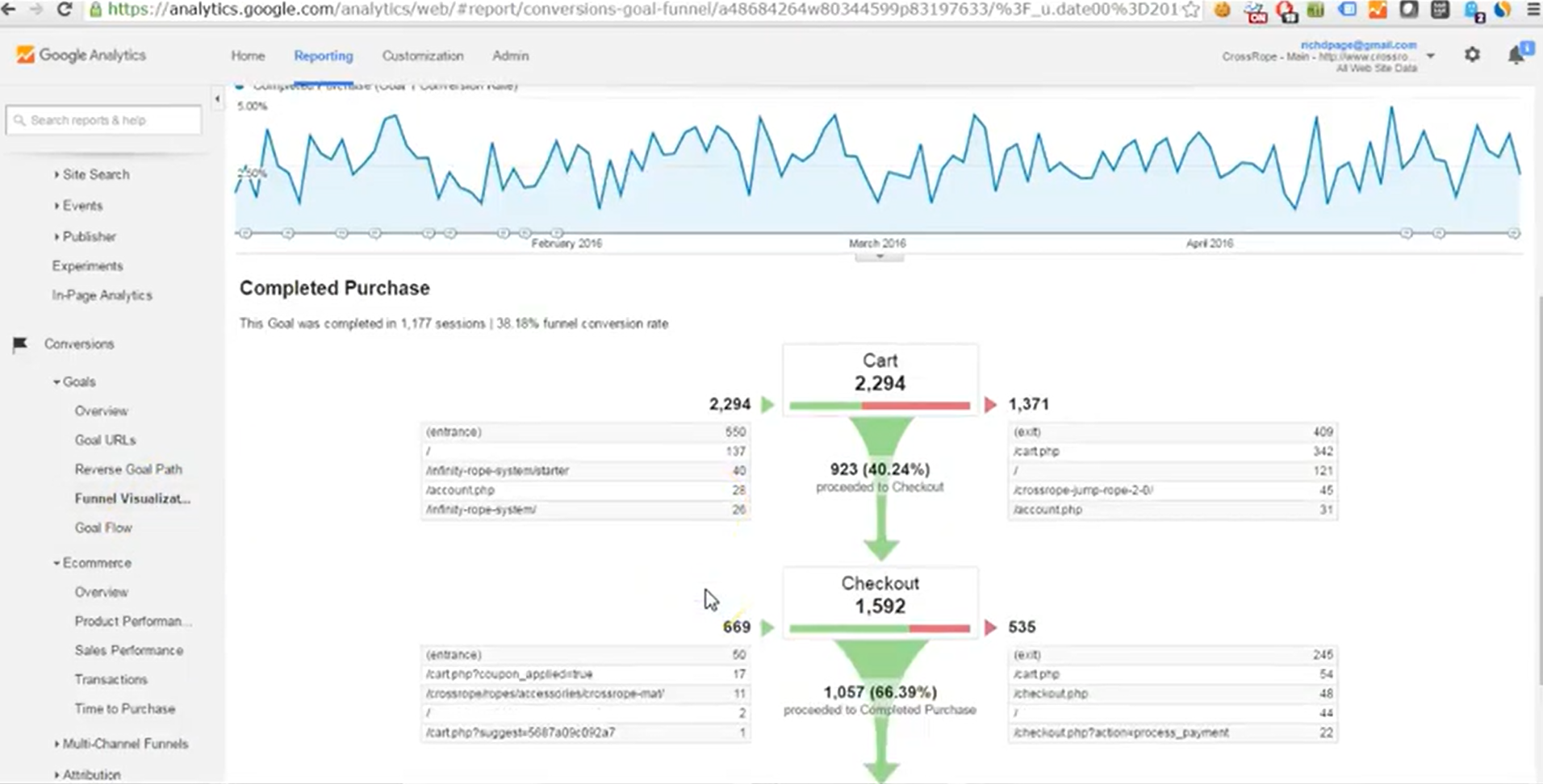The width and height of the screenshot is (1543, 784).
Task: Click the '1,057 (66.39%)' proceeded value
Action: pyautogui.click(x=880, y=692)
